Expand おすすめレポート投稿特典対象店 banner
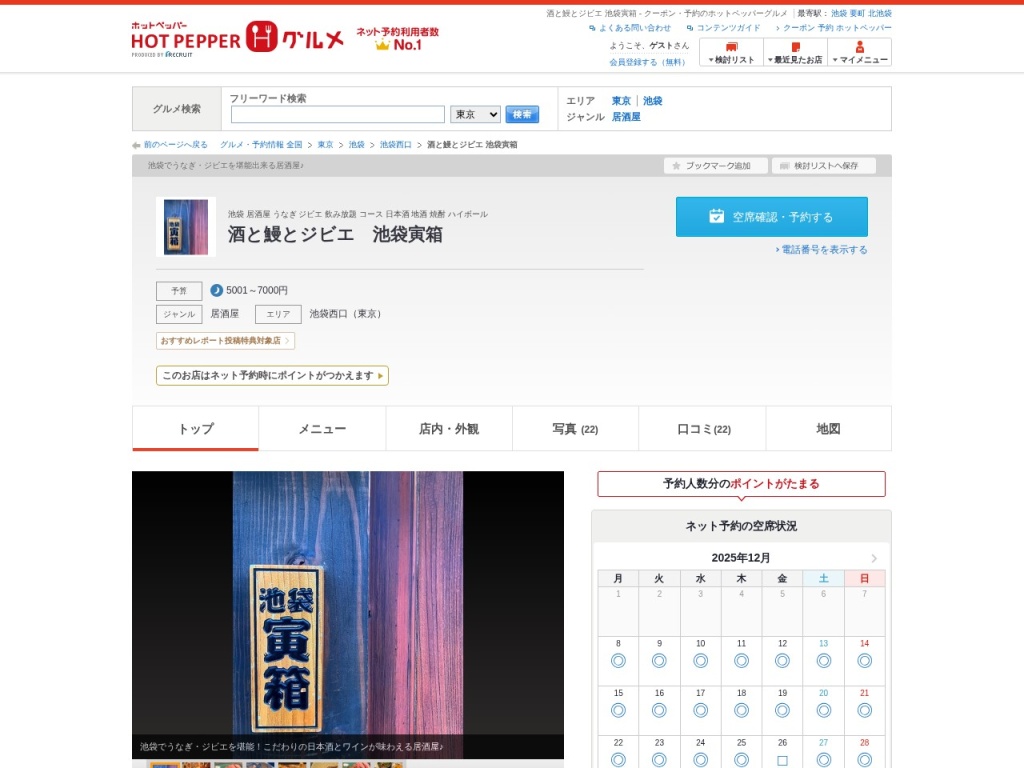This screenshot has width=1024, height=768. coord(225,341)
